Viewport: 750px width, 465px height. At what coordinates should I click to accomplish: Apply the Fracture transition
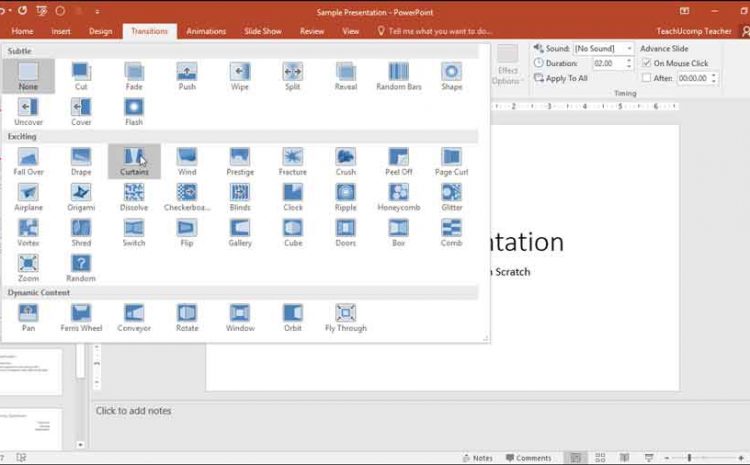[x=293, y=161]
